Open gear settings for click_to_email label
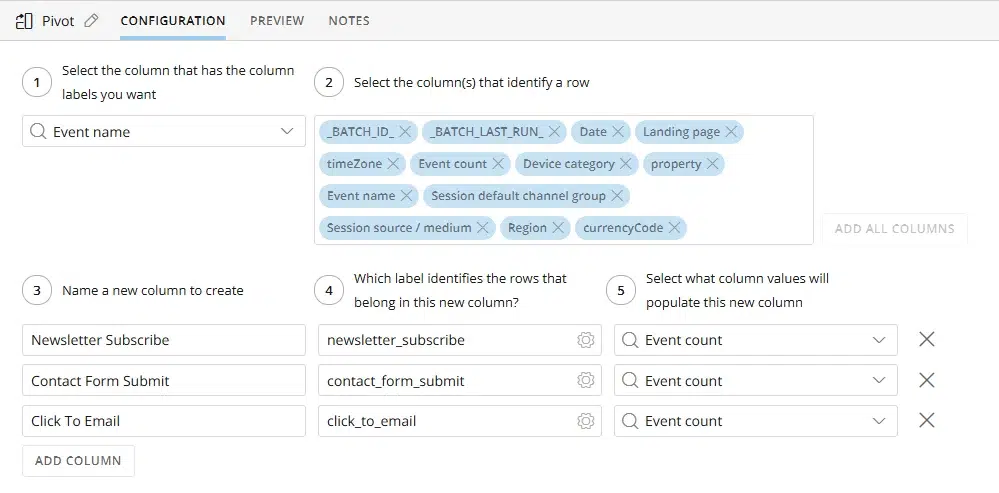The height and width of the screenshot is (493, 999). 586,421
